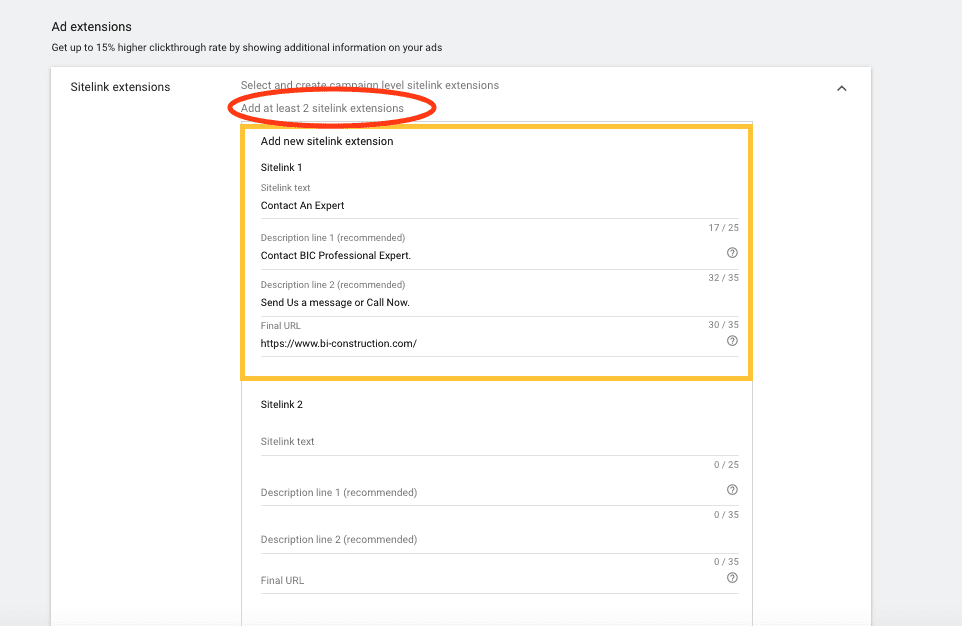
Task: Open help tooltip for Sitelink 2 Description line 1
Action: [732, 489]
